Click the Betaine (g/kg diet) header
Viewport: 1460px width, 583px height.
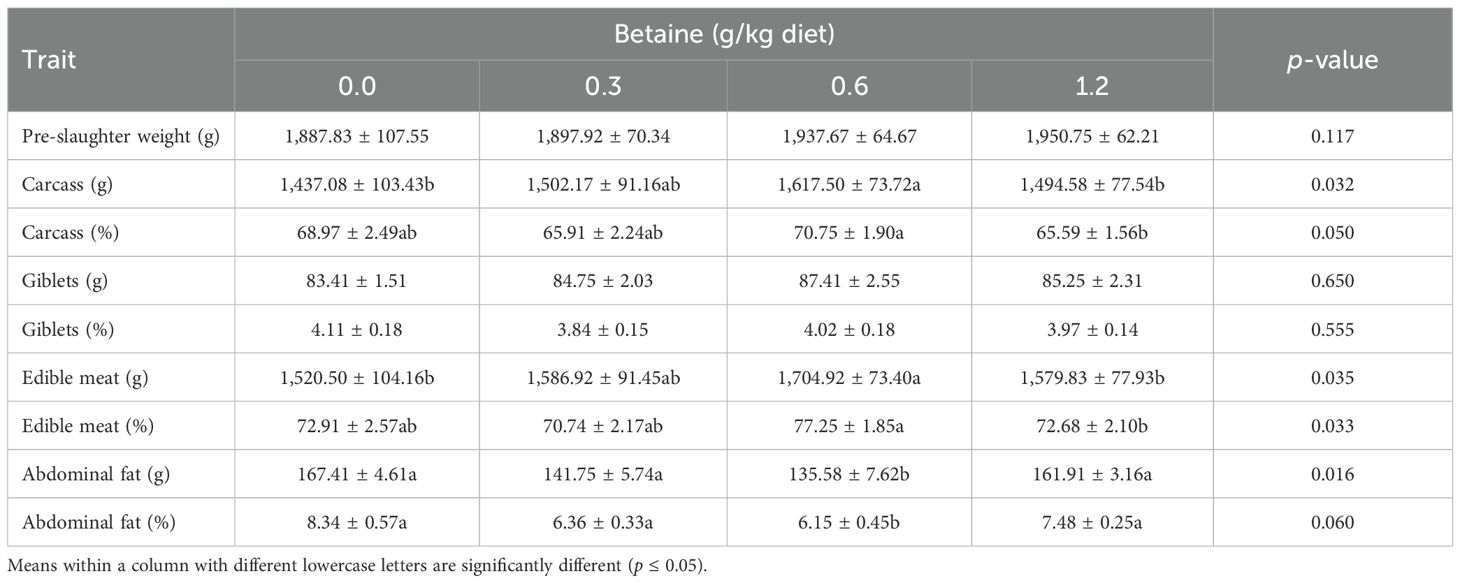click(723, 34)
